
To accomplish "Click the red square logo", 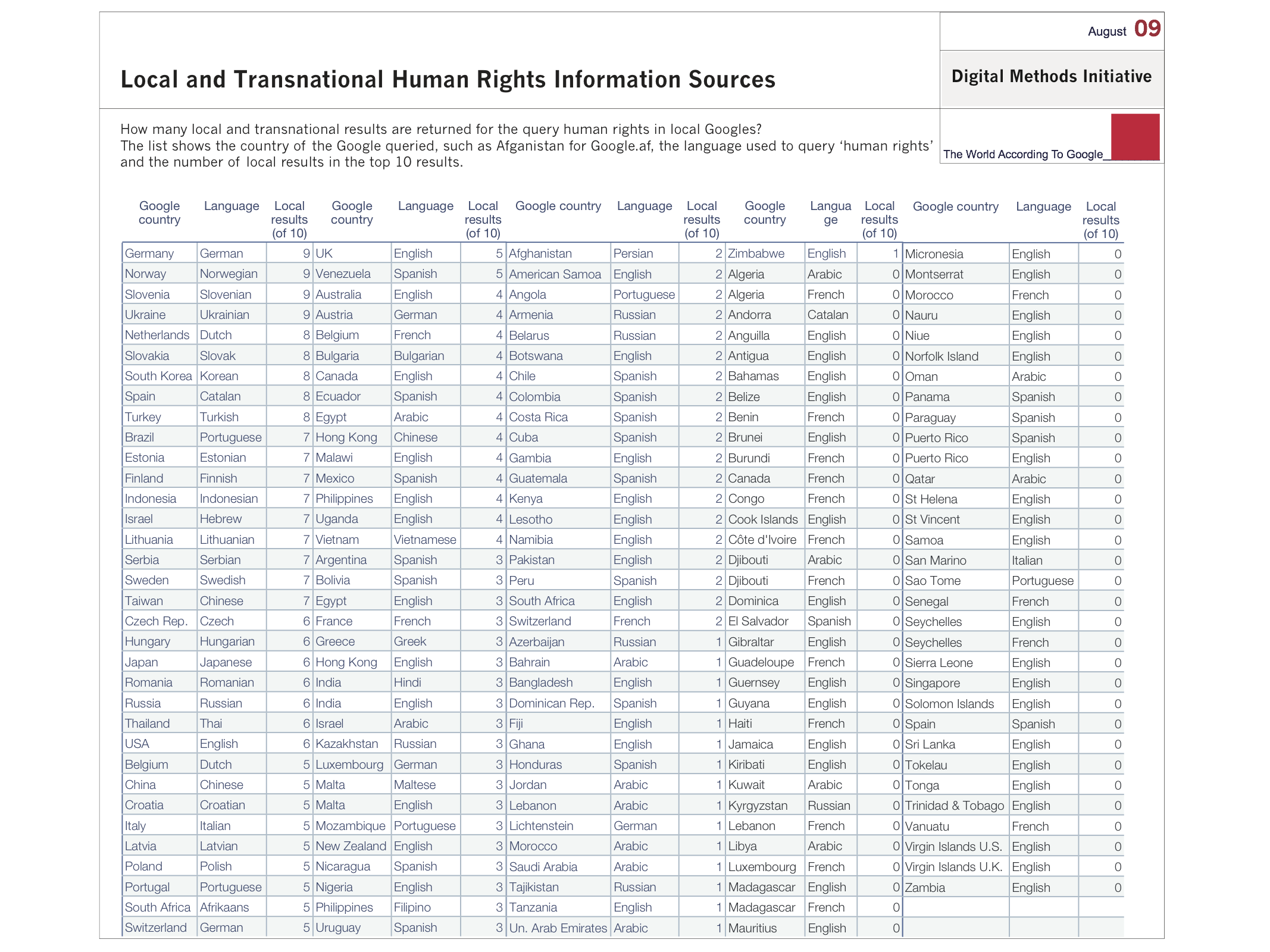I will [x=1135, y=137].
